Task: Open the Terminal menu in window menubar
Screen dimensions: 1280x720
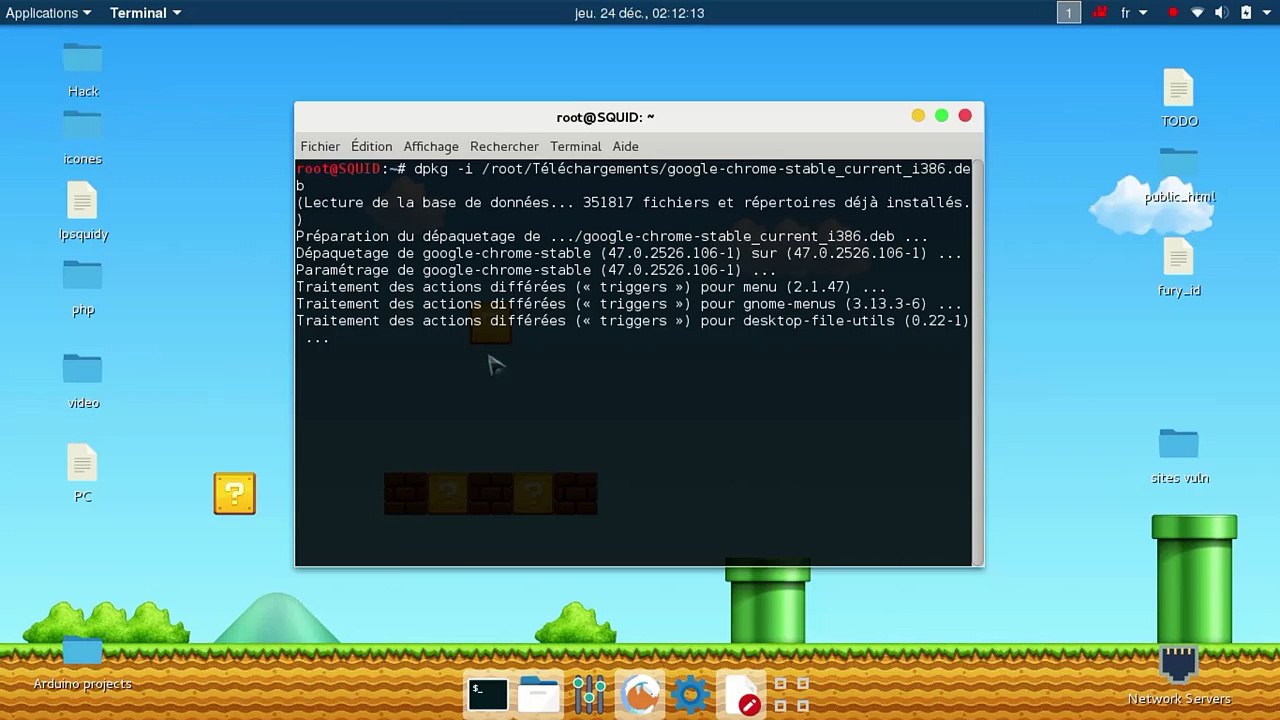Action: click(x=575, y=146)
